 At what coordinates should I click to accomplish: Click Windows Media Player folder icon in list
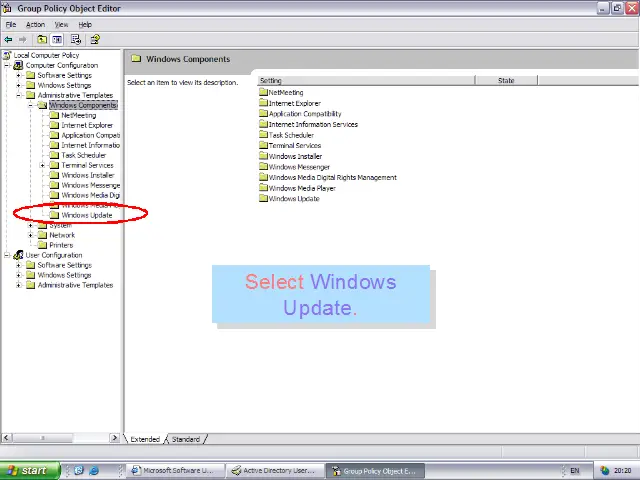(264, 188)
